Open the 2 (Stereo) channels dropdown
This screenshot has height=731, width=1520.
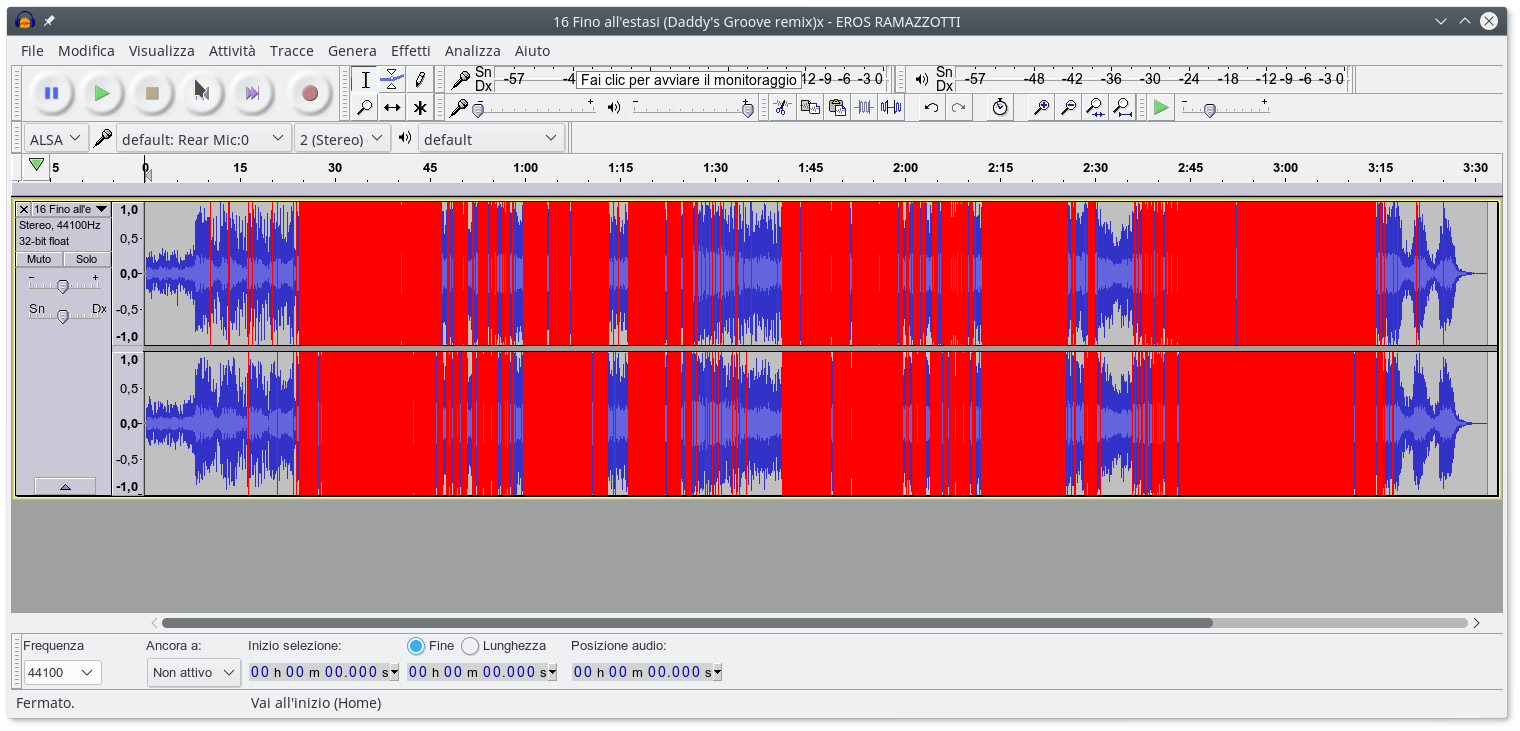(343, 139)
